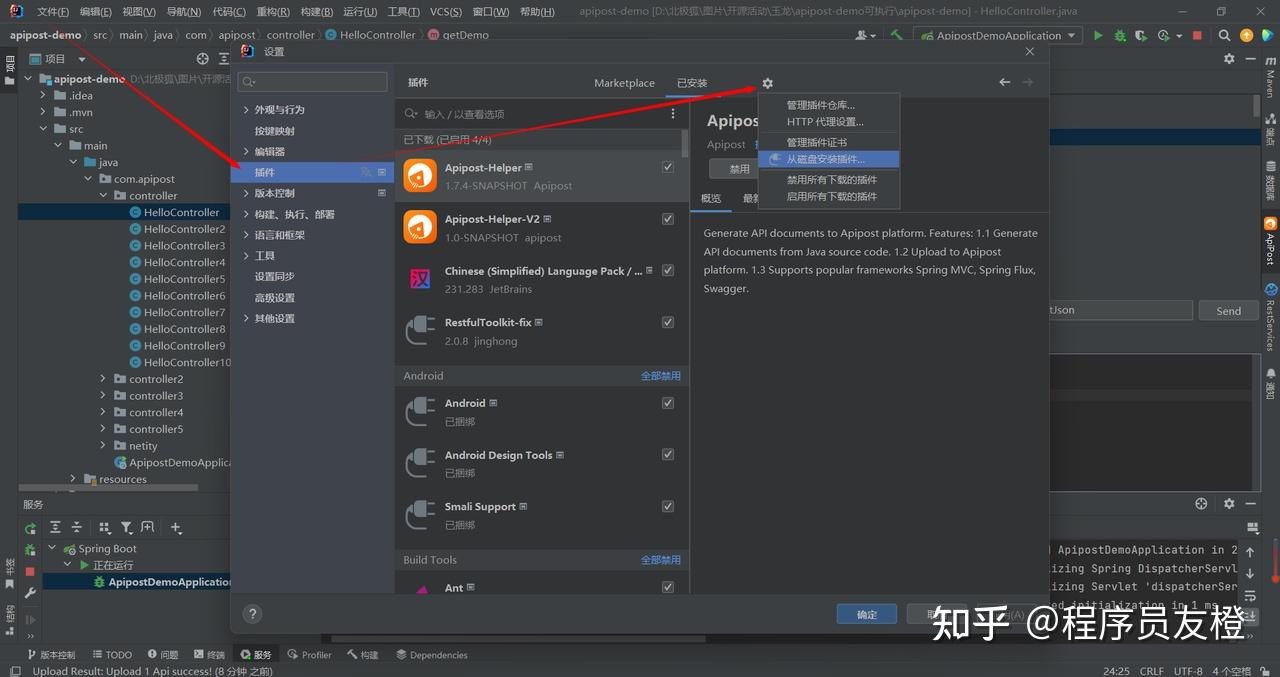Screen dimensions: 1280x677
Task: Click 全部禁用 link for Build Tools group
Action: coord(660,560)
